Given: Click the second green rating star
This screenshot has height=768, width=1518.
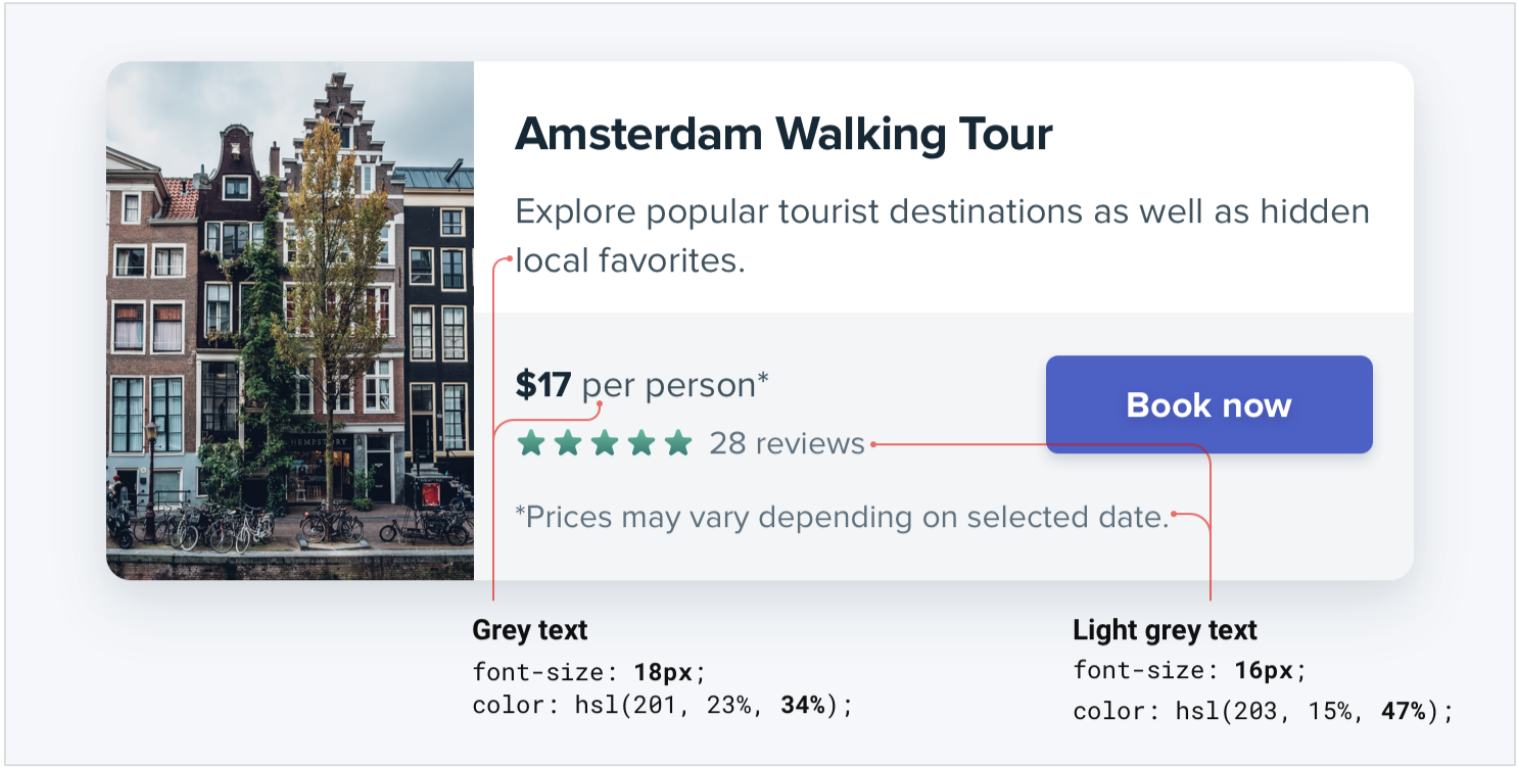Looking at the screenshot, I should [568, 443].
